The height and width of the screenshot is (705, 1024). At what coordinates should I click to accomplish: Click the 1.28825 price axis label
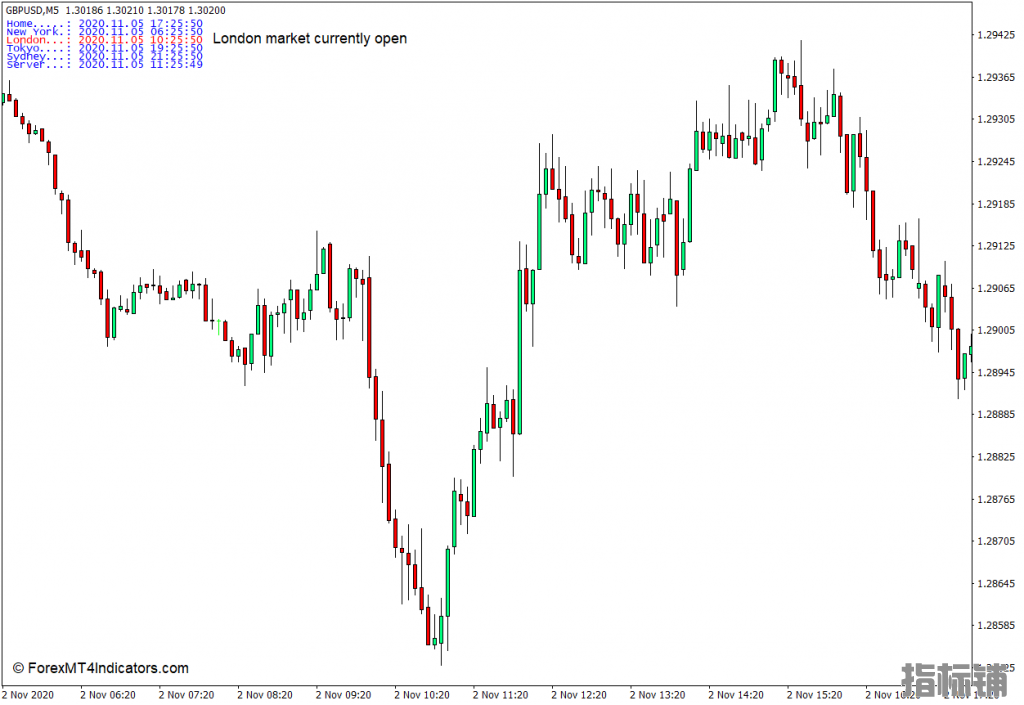point(996,457)
